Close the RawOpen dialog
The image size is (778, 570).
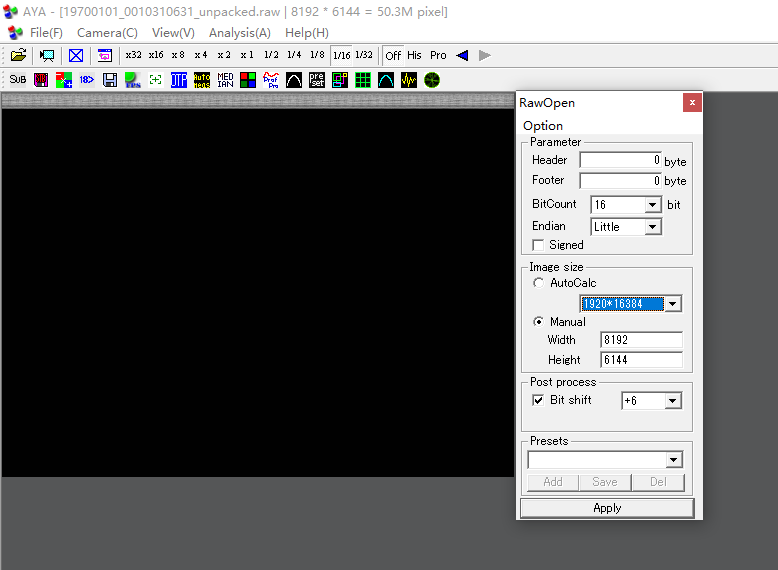tap(692, 103)
